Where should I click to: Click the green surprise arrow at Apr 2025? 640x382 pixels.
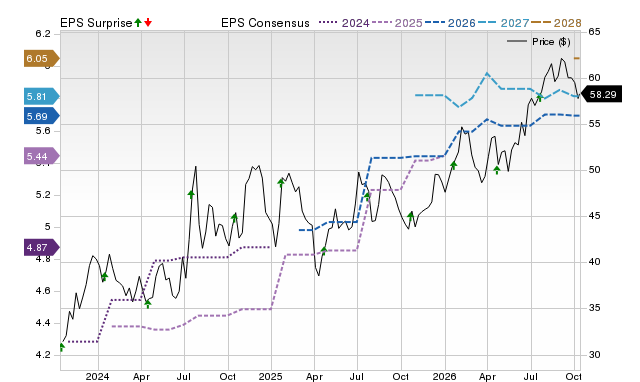(324, 250)
